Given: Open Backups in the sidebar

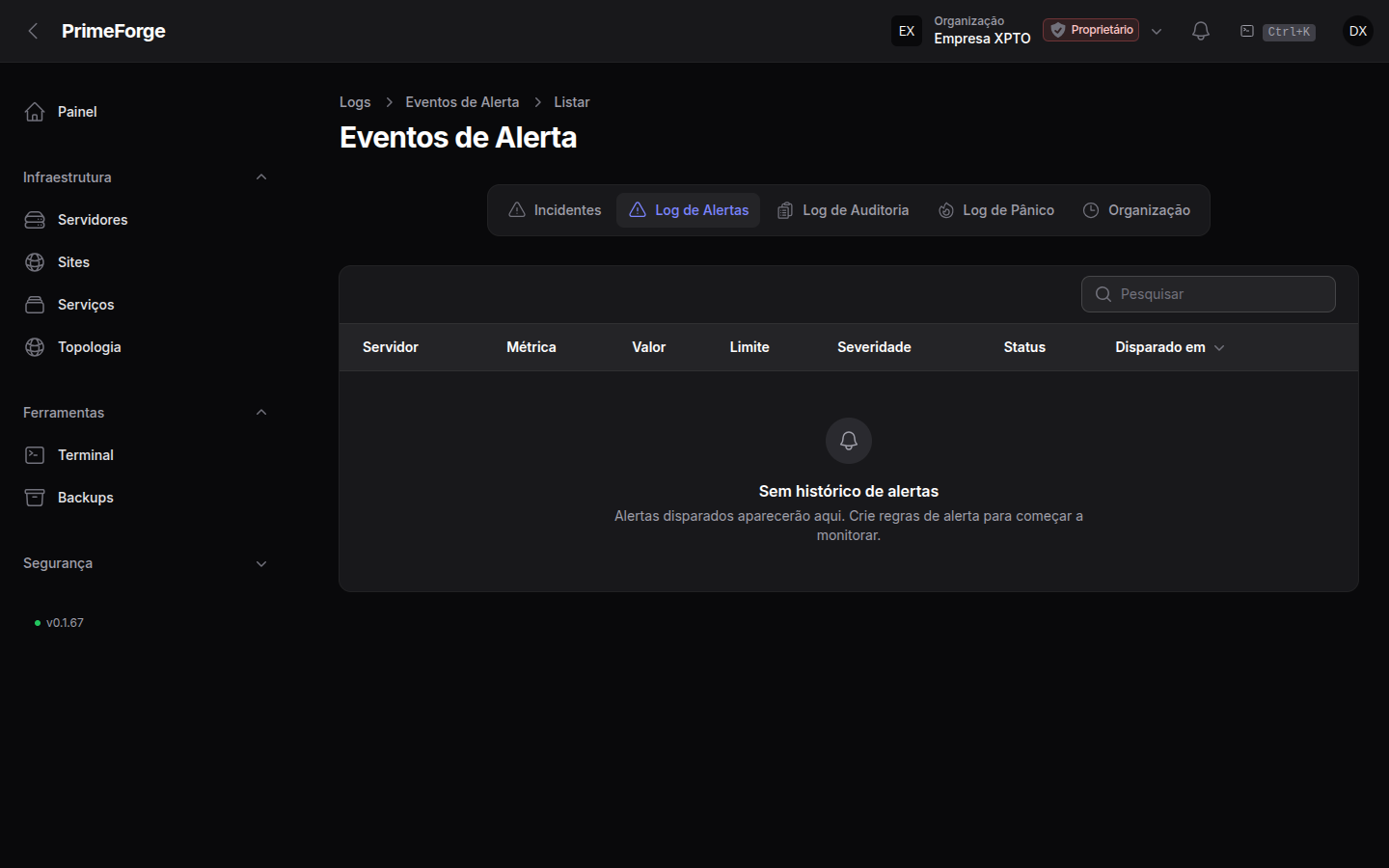Looking at the screenshot, I should coord(145,498).
